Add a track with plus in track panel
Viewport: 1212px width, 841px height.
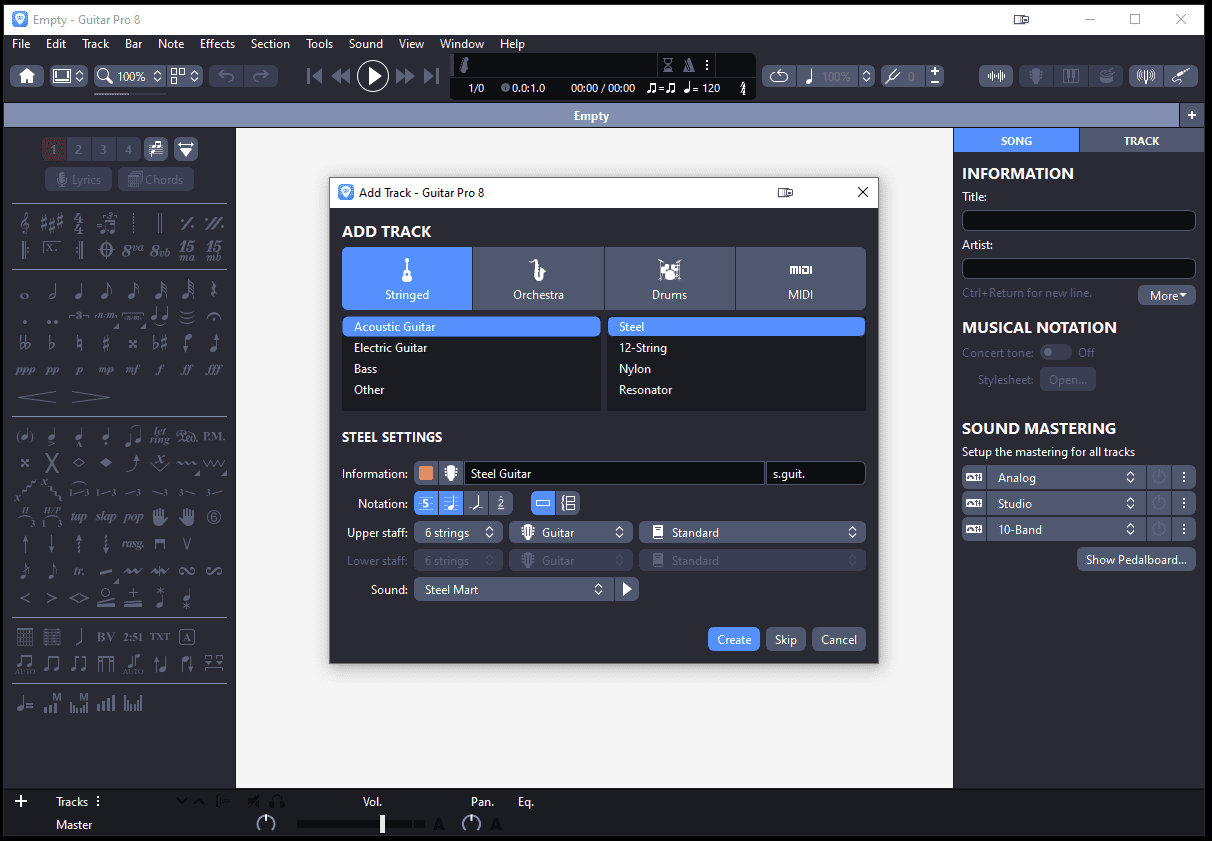click(x=21, y=801)
